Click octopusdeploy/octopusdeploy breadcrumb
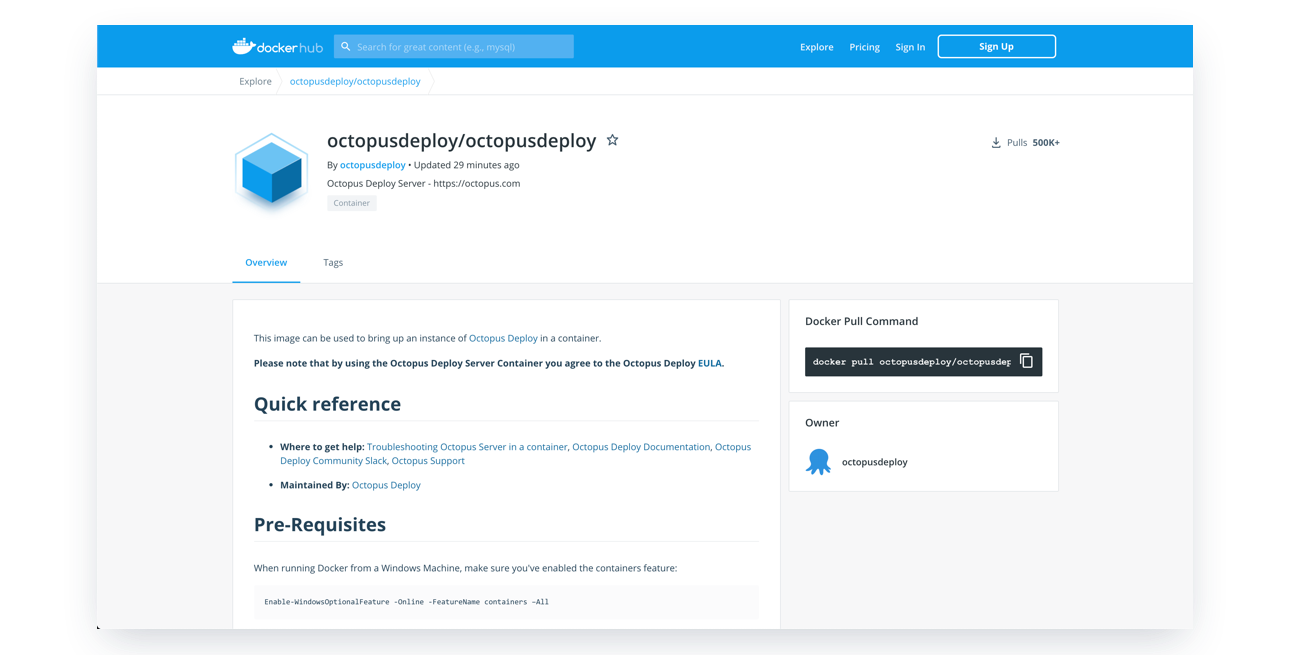The width and height of the screenshot is (1291, 655). click(355, 81)
